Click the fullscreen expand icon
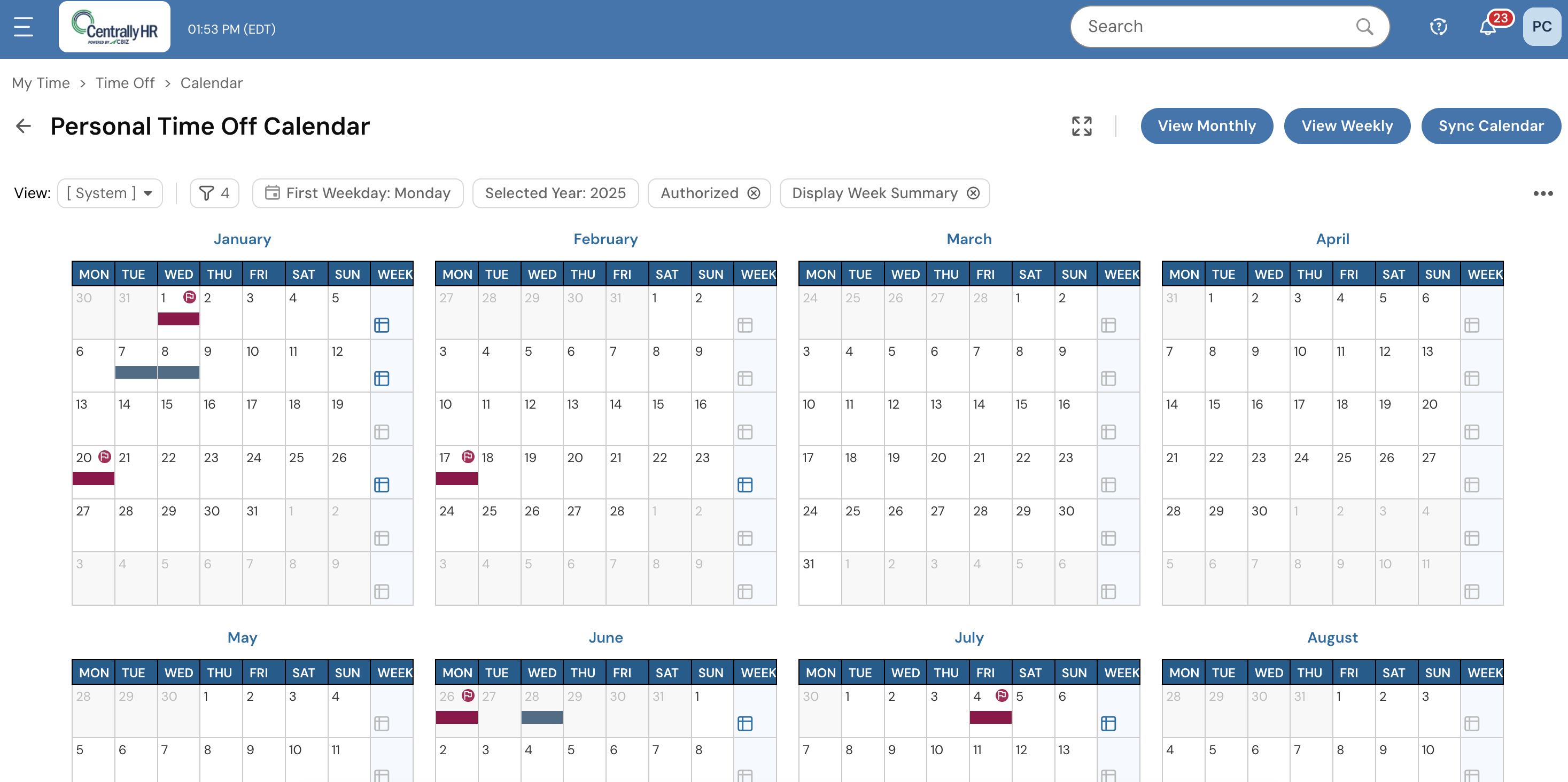 click(1082, 126)
